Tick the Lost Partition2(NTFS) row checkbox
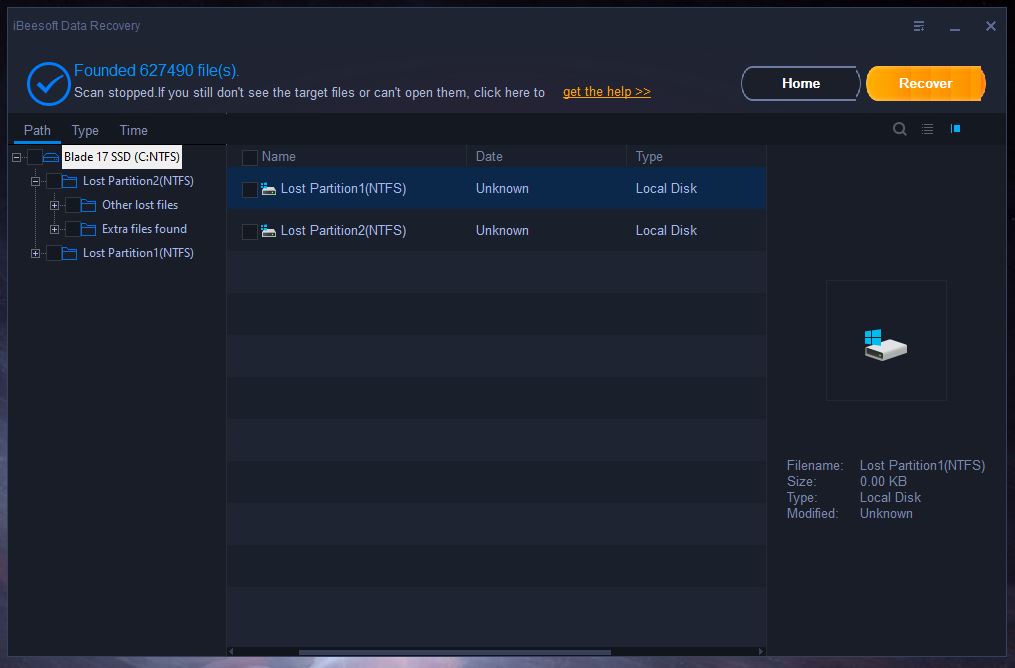 (250, 232)
